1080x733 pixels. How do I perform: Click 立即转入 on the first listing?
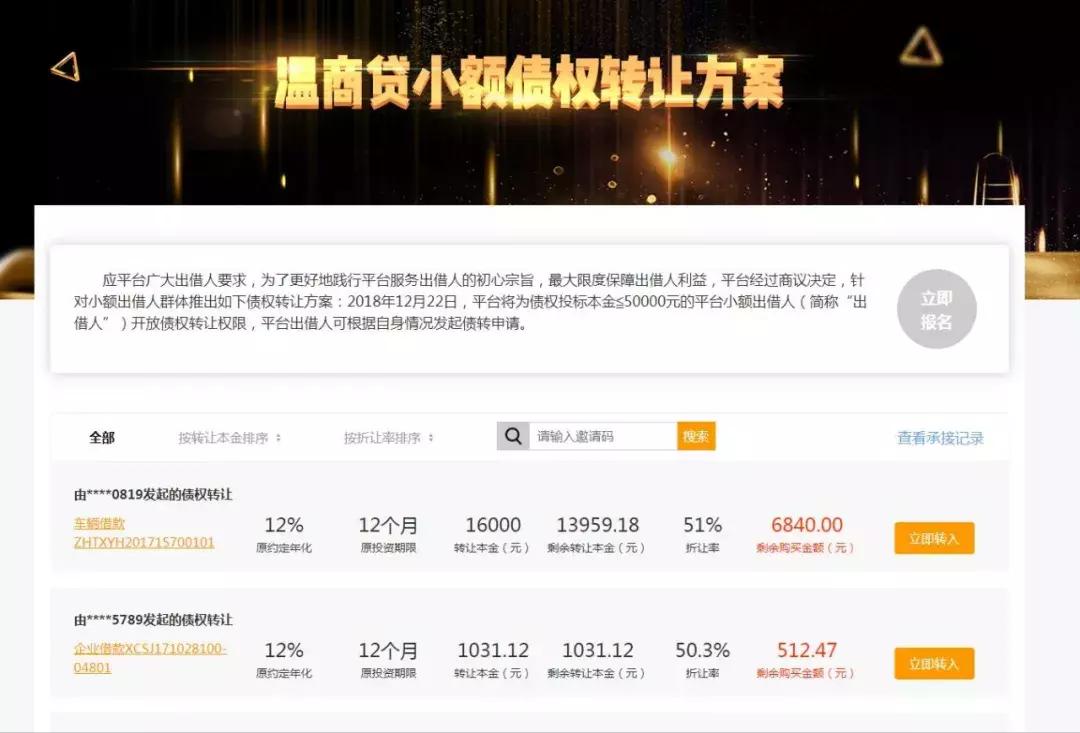(x=933, y=537)
